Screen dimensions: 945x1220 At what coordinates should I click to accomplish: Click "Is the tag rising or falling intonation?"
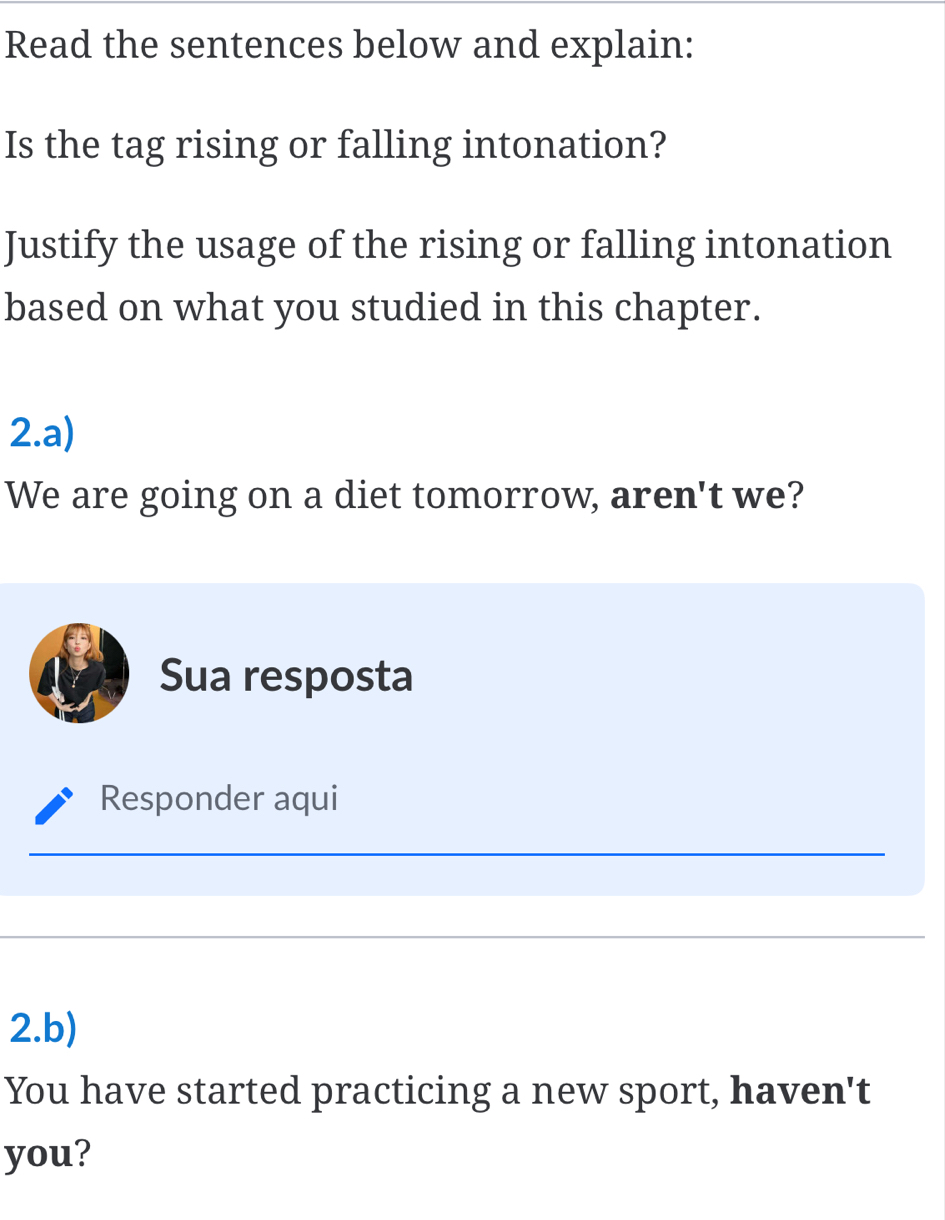[x=336, y=145]
